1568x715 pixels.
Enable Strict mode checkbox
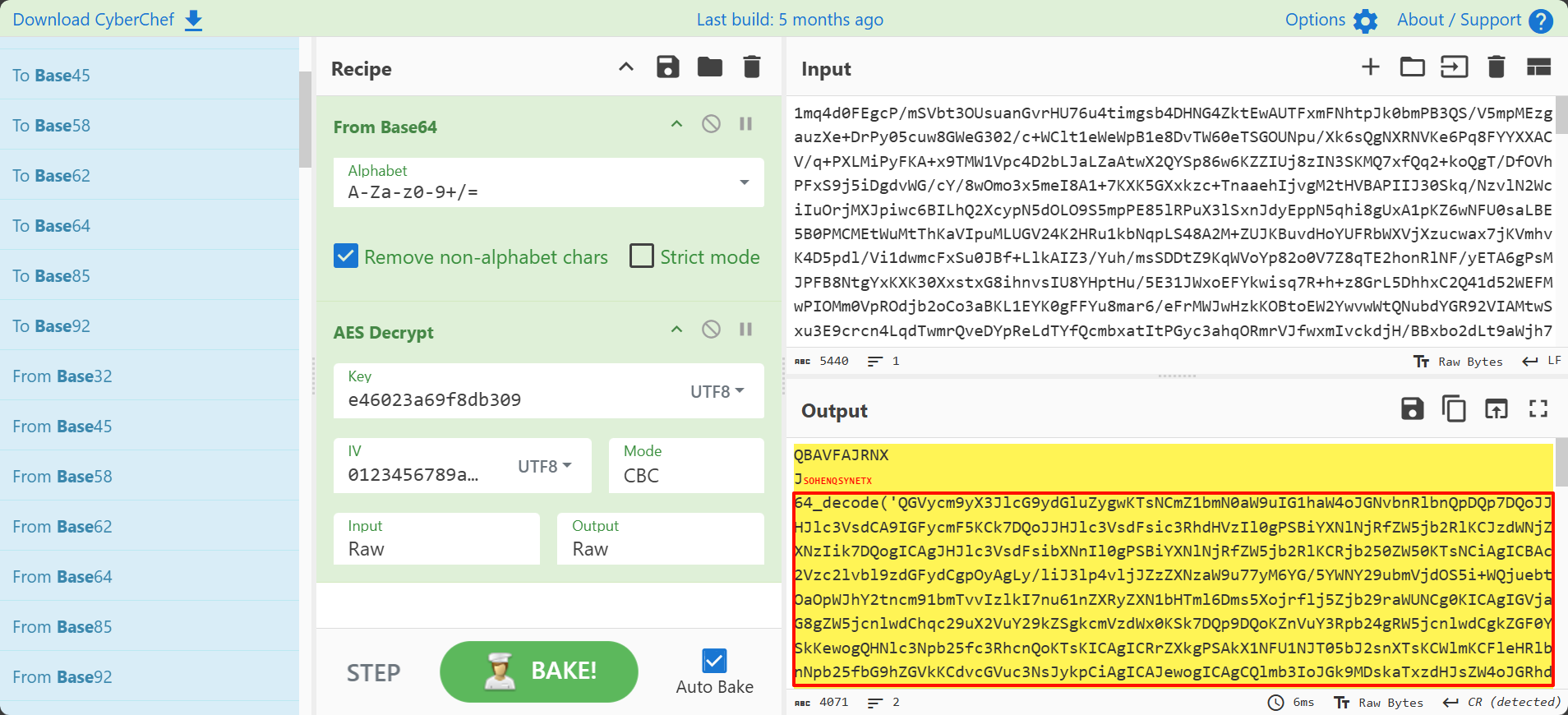coord(642,256)
